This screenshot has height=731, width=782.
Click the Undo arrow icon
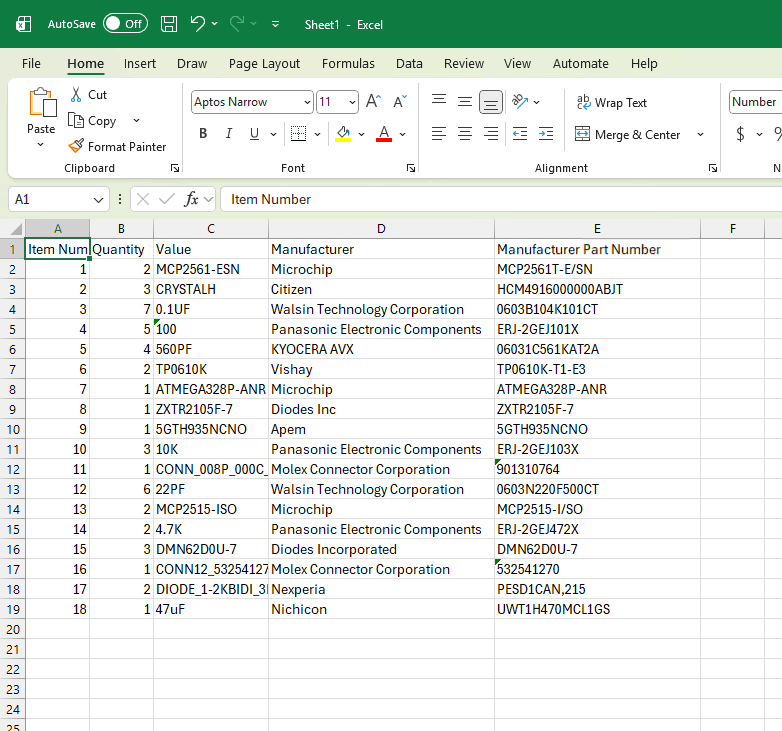[198, 24]
